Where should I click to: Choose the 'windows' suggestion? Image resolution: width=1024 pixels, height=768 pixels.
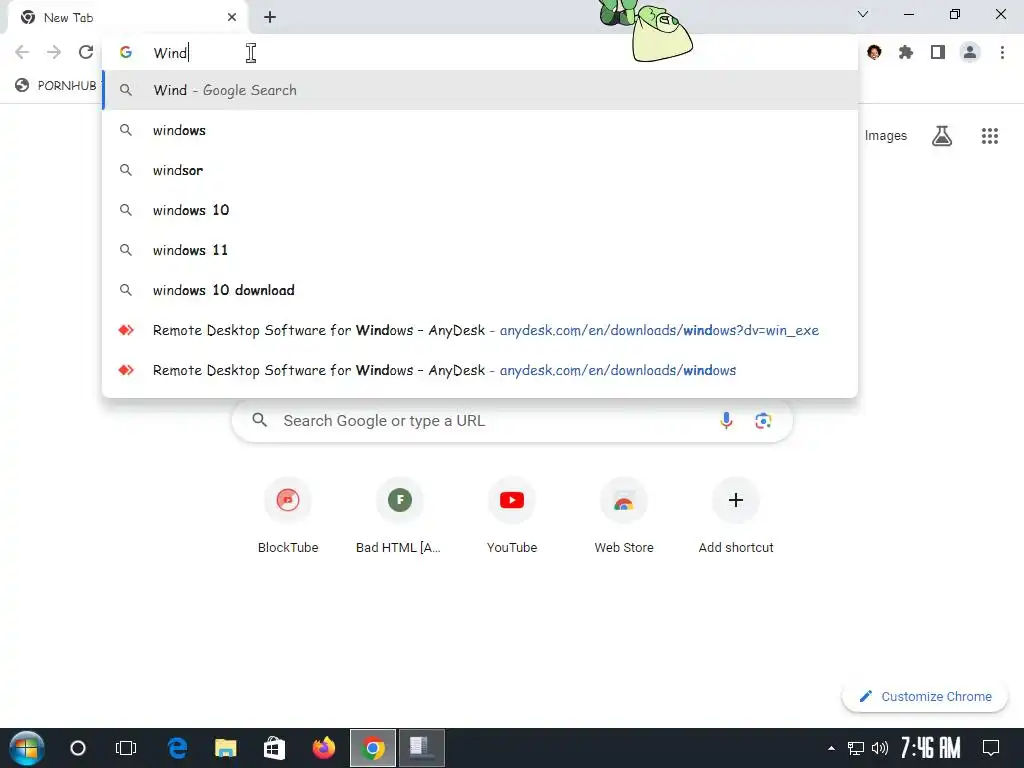click(x=480, y=130)
